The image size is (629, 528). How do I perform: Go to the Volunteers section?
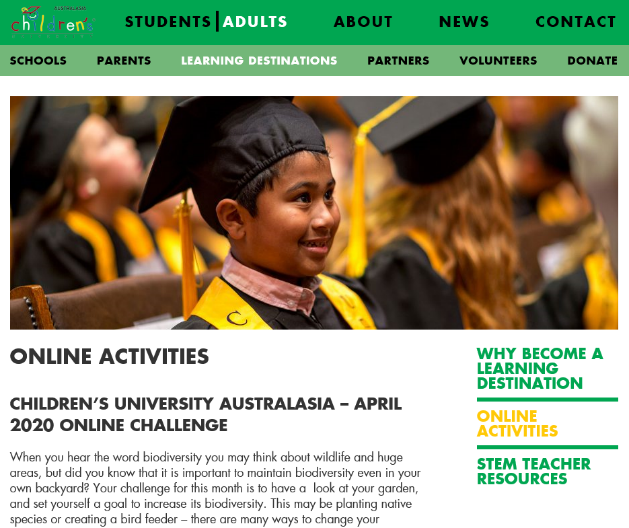pyautogui.click(x=498, y=61)
